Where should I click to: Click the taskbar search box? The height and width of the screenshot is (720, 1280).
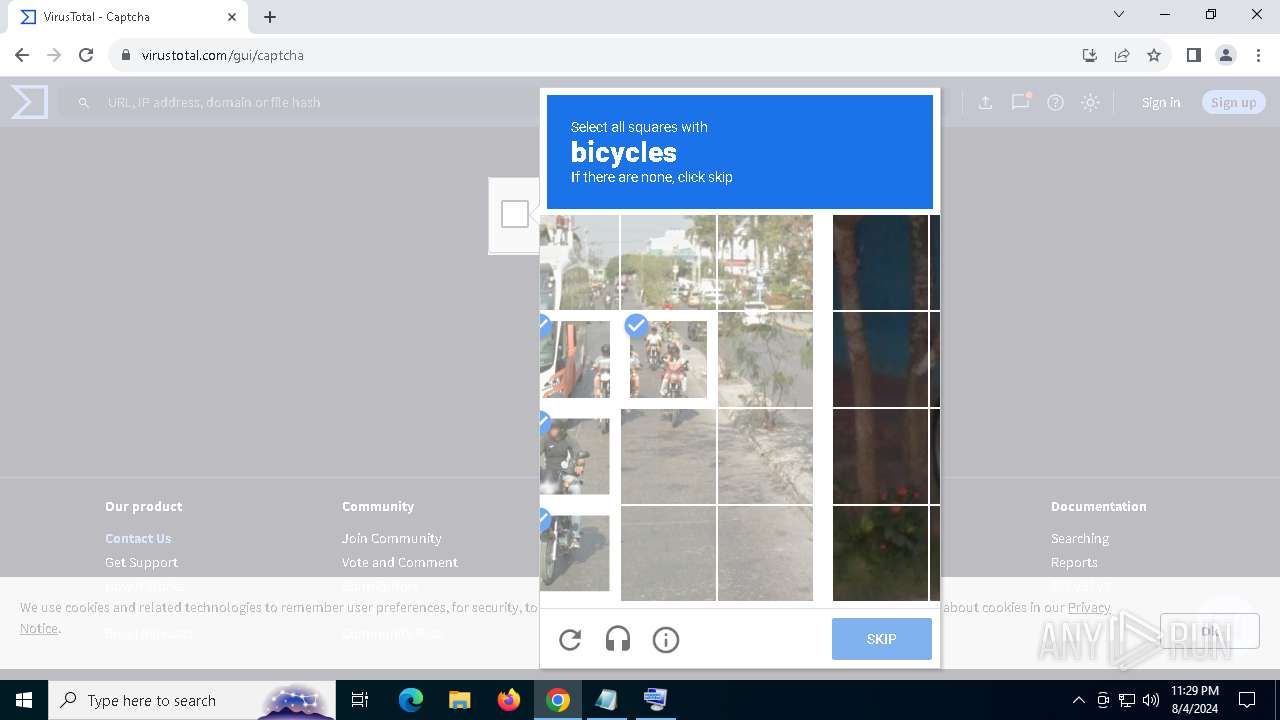[190, 700]
